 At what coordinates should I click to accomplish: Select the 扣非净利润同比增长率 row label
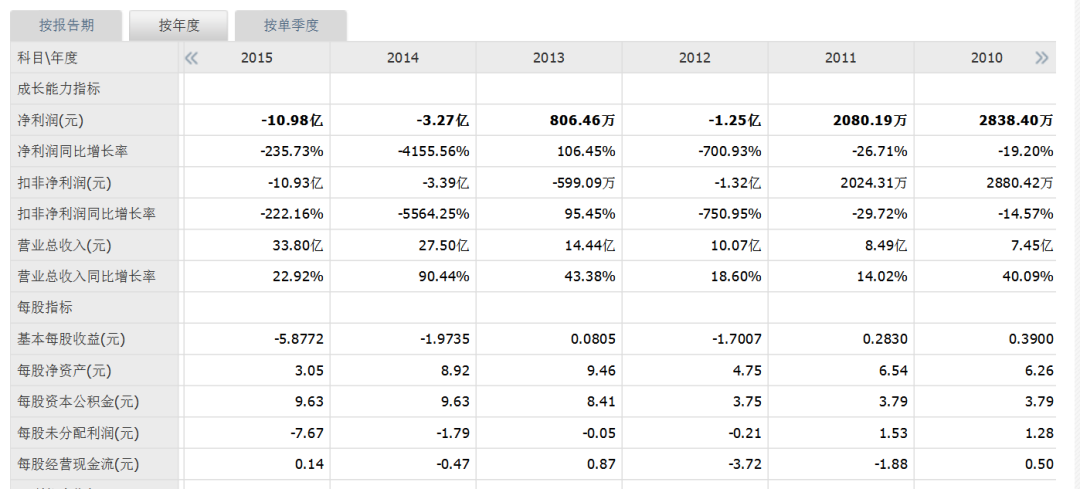pyautogui.click(x=86, y=214)
